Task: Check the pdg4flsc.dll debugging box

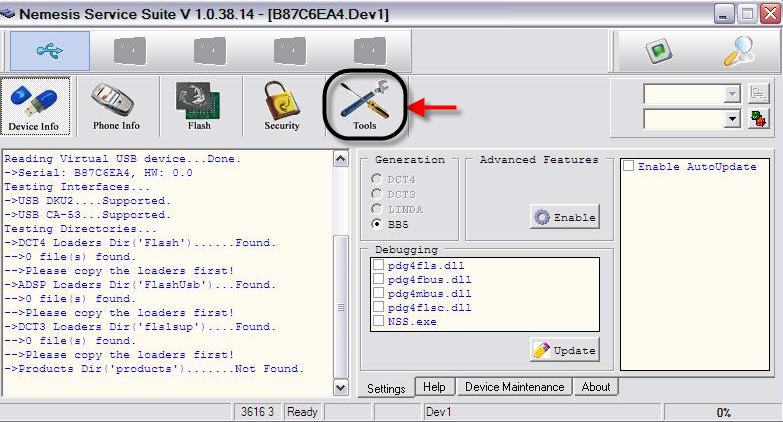Action: [x=379, y=307]
